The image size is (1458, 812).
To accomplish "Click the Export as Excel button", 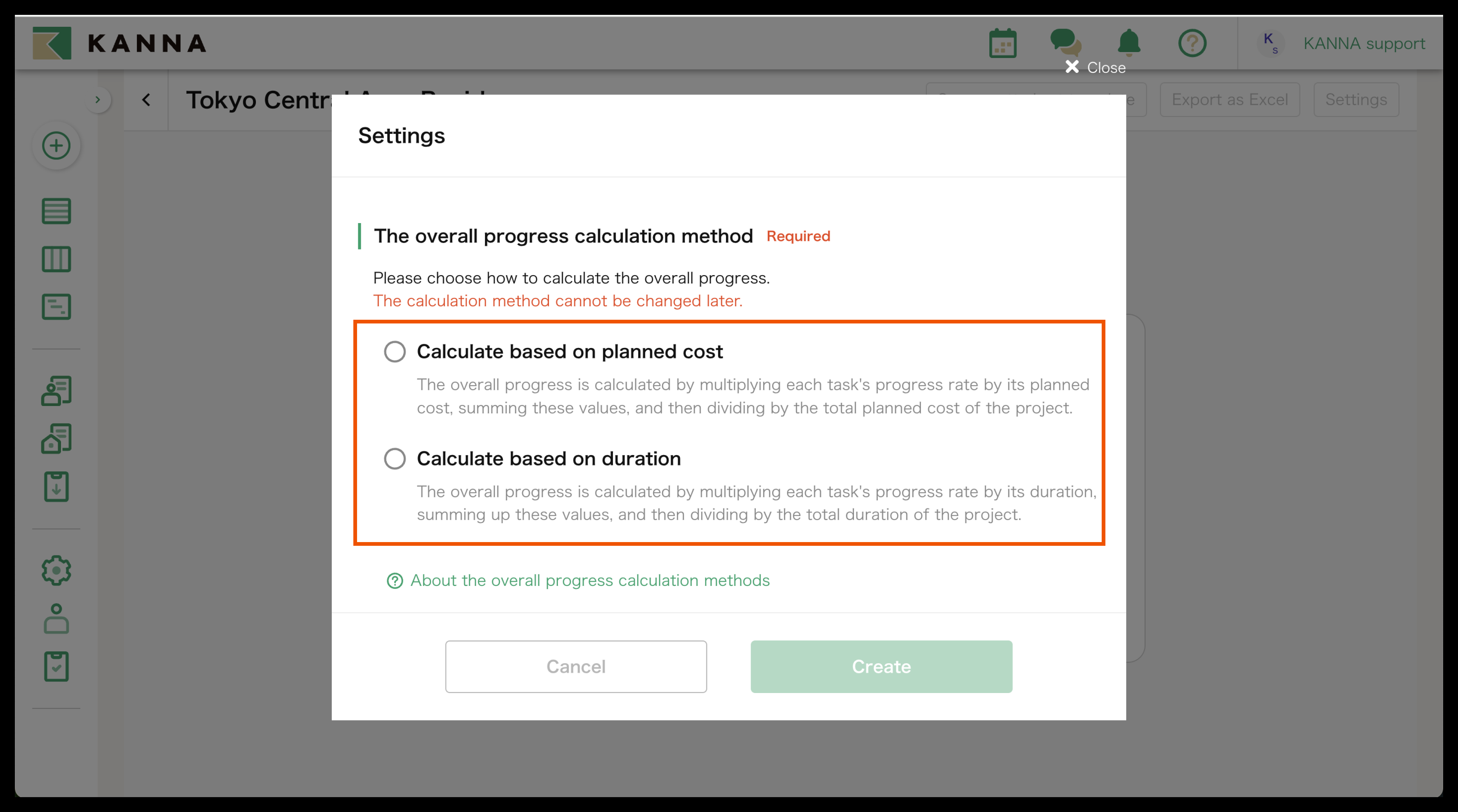I will (x=1230, y=100).
